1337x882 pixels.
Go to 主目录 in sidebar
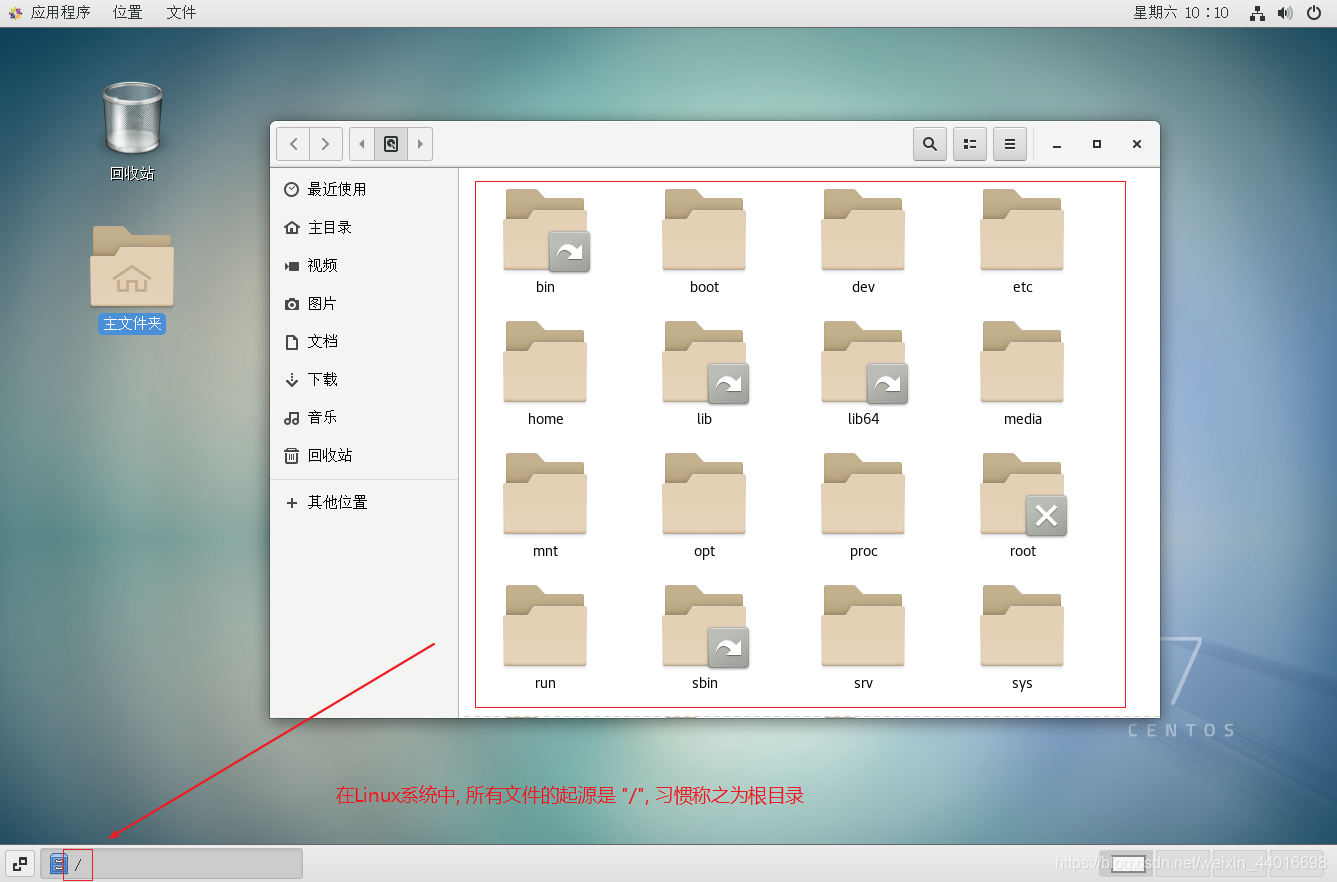[364, 227]
